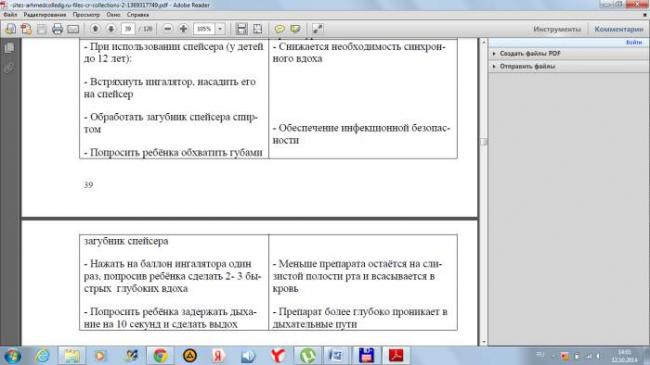Expand the Отправить файлы section
This screenshot has width=650, height=365.
click(527, 66)
